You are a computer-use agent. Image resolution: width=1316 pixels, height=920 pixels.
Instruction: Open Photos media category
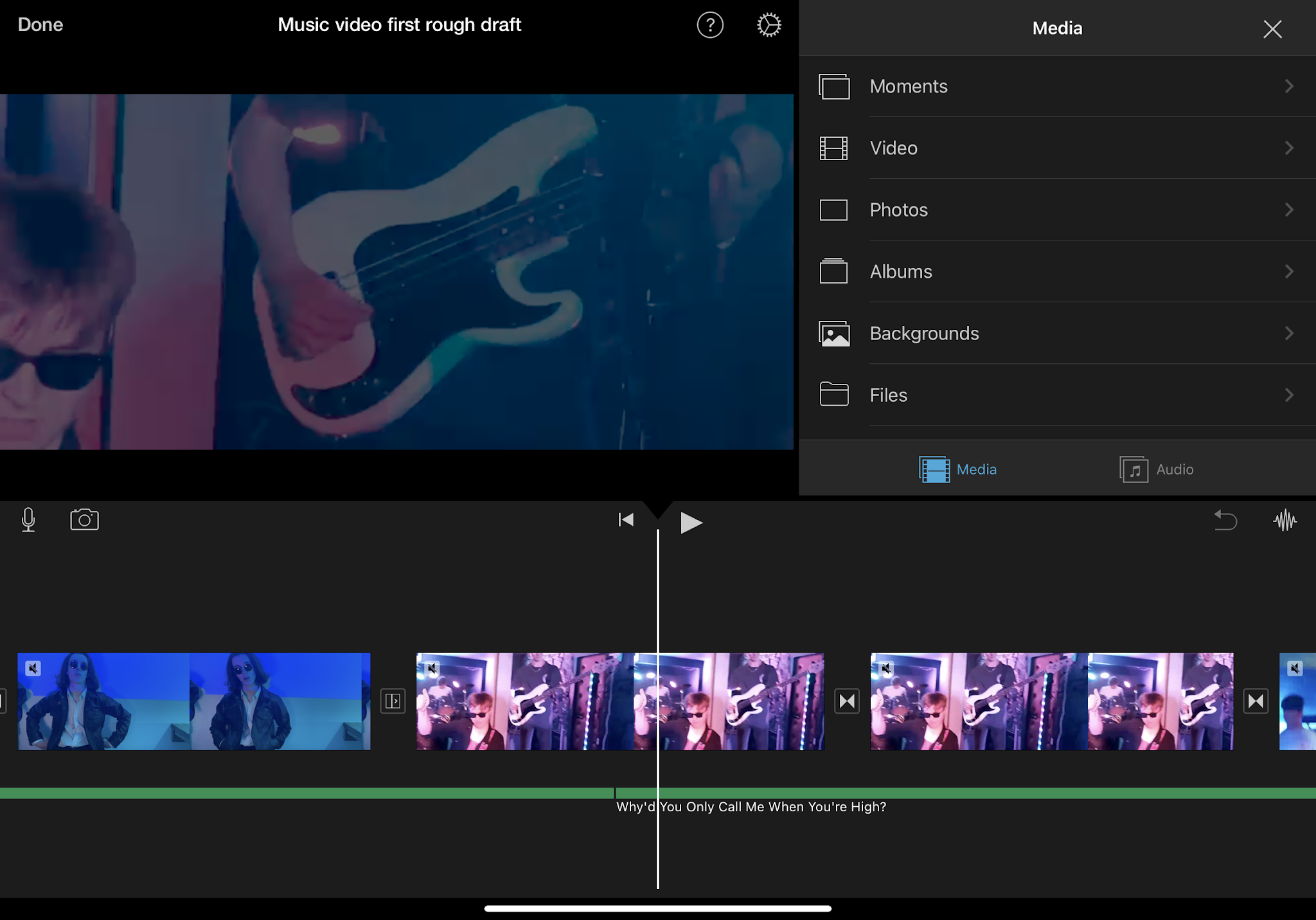pos(1057,210)
